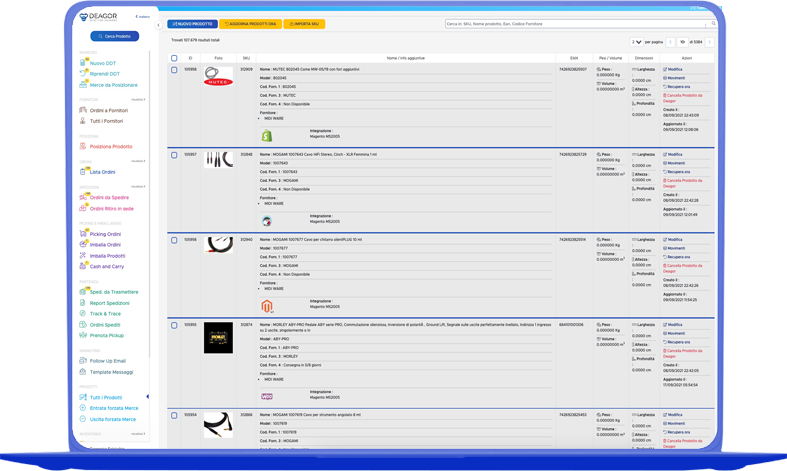
Task: Click the MORLEY ABY-PRO product photo
Action: pos(218,338)
